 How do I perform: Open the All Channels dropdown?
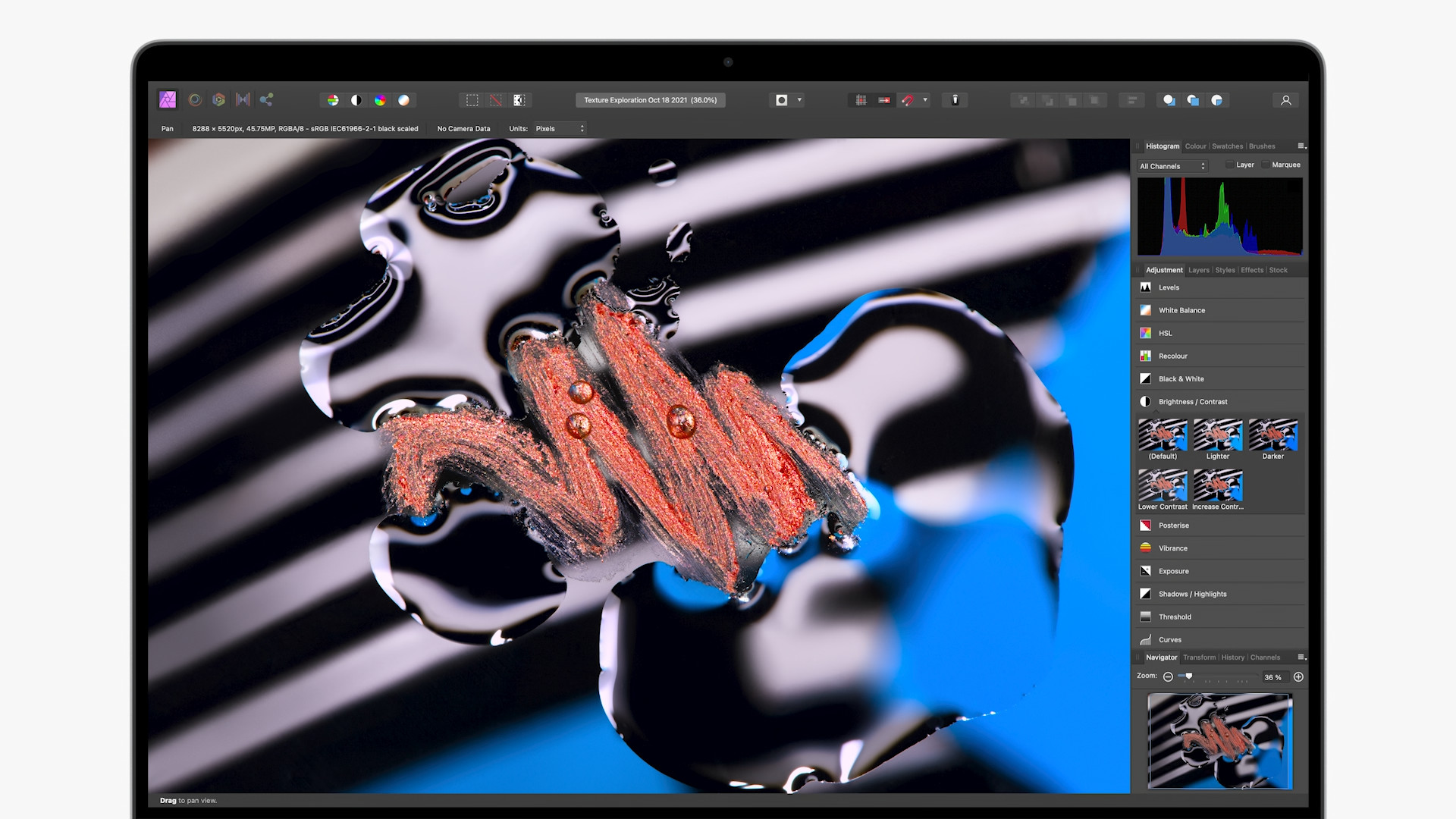[x=1172, y=166]
